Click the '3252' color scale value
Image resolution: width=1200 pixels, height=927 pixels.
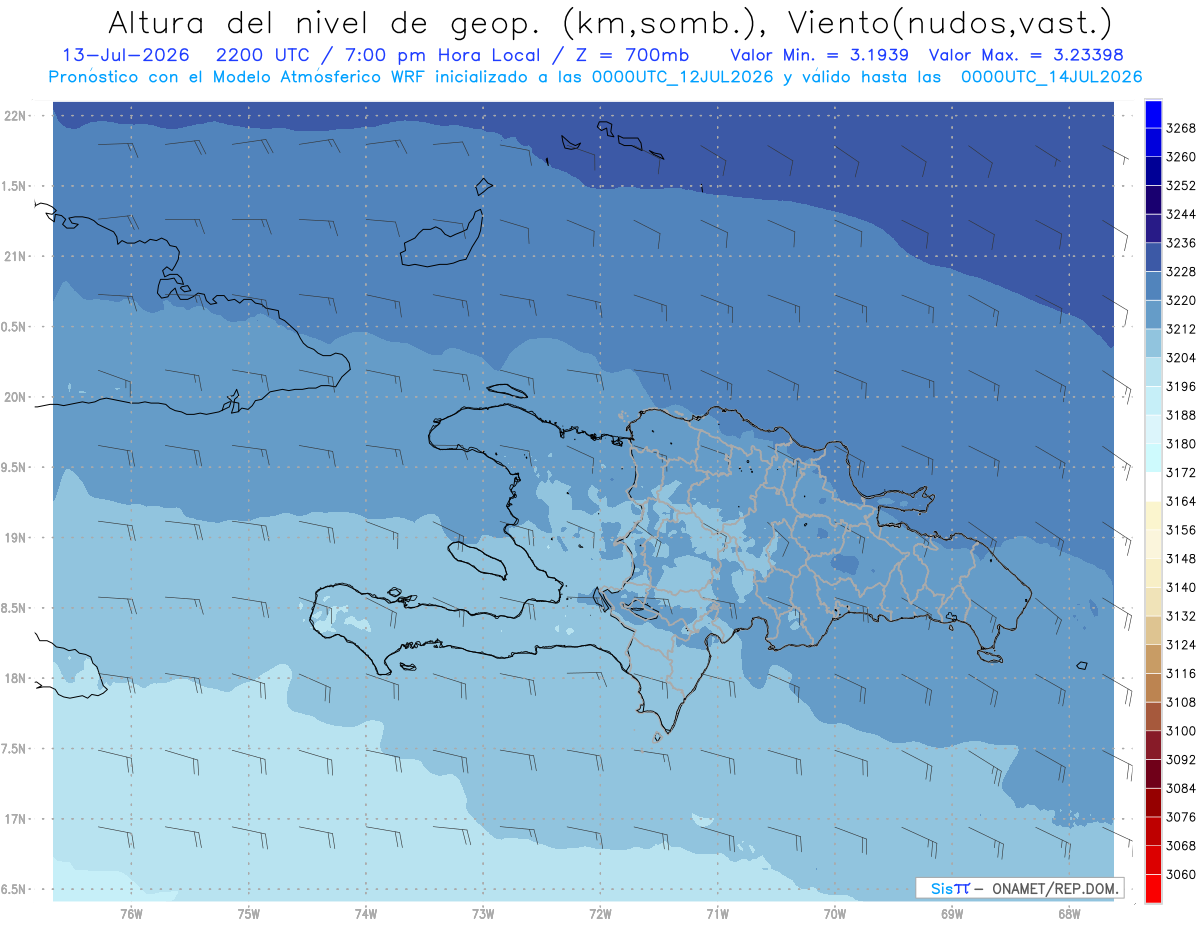[1181, 185]
